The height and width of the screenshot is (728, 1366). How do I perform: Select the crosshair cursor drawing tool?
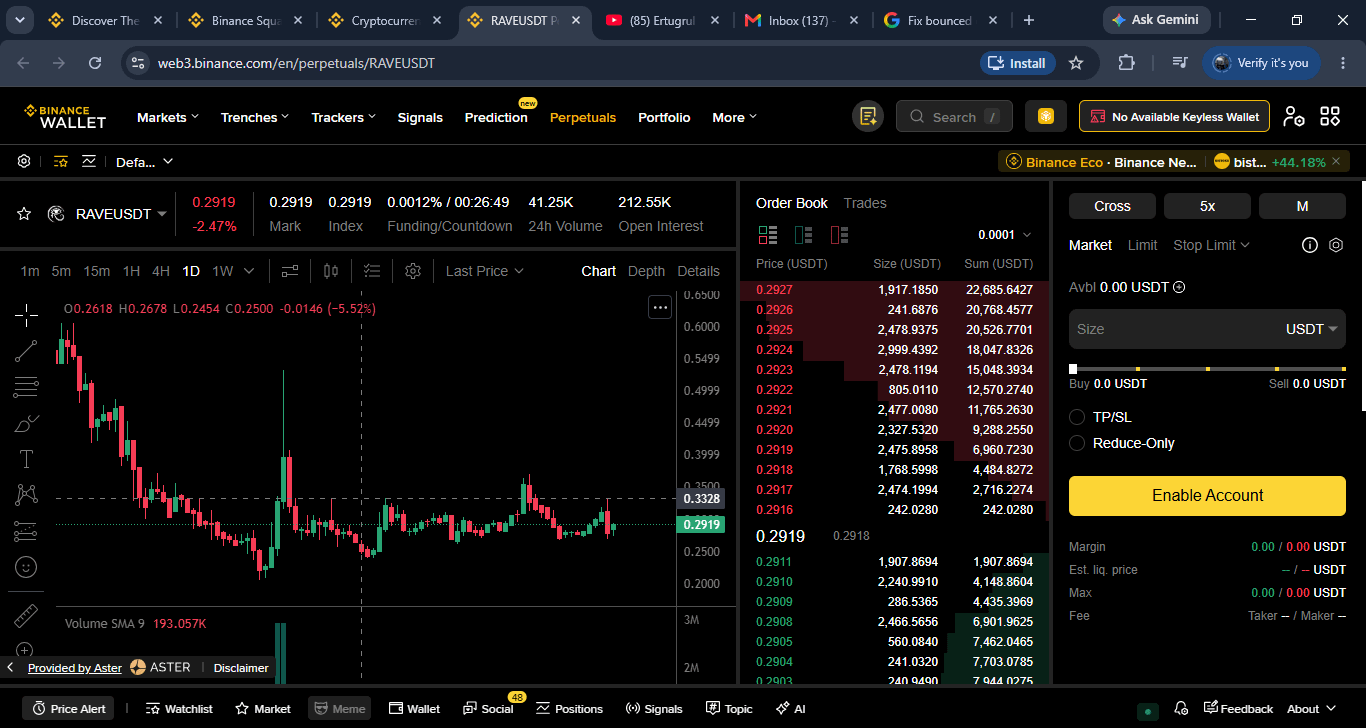[26, 314]
